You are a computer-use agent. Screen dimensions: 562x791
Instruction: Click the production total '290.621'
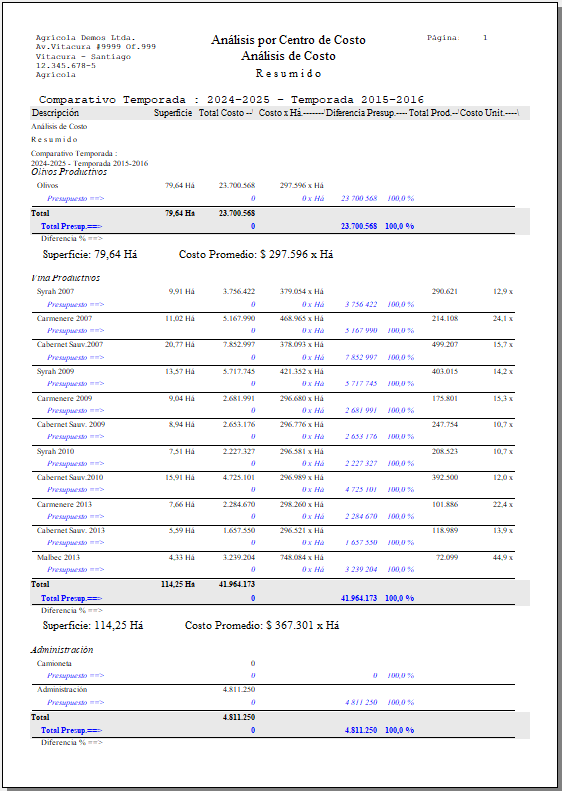445,292
